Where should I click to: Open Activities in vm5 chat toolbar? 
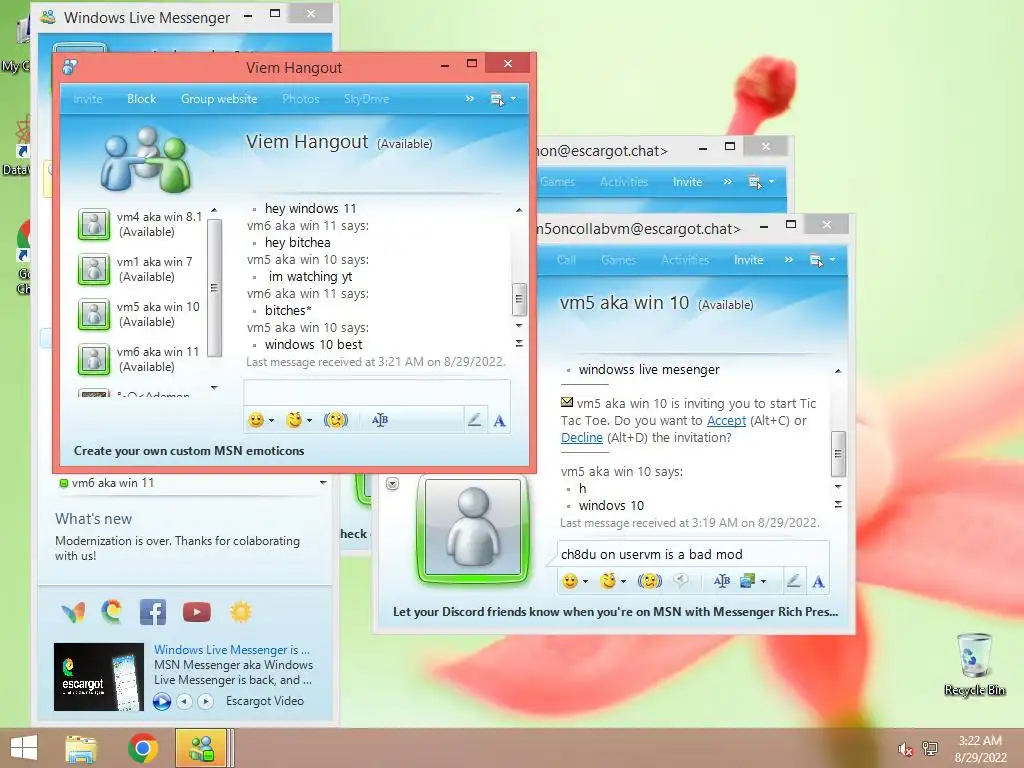click(x=685, y=260)
